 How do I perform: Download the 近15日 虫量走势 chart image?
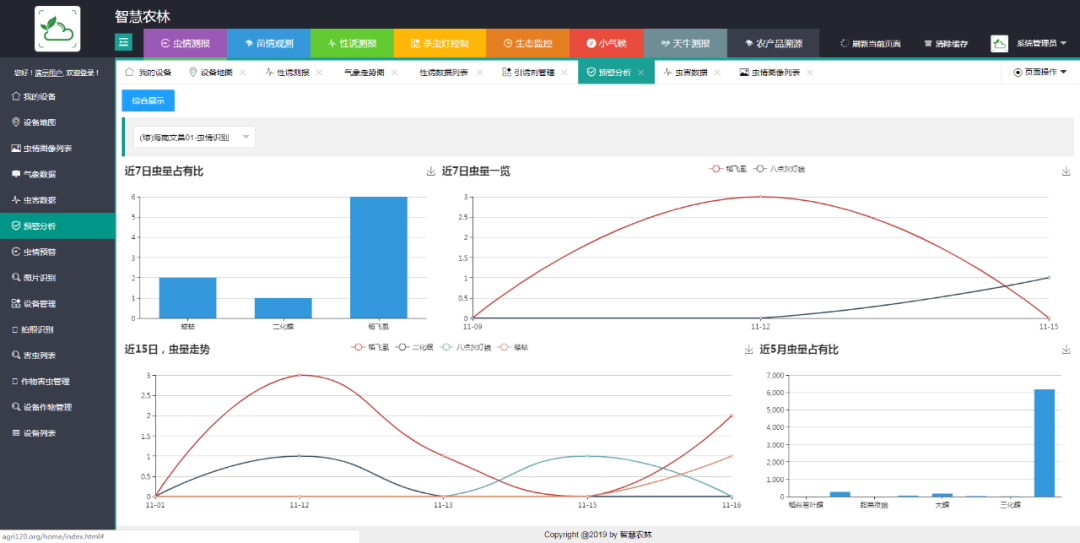[x=749, y=350]
